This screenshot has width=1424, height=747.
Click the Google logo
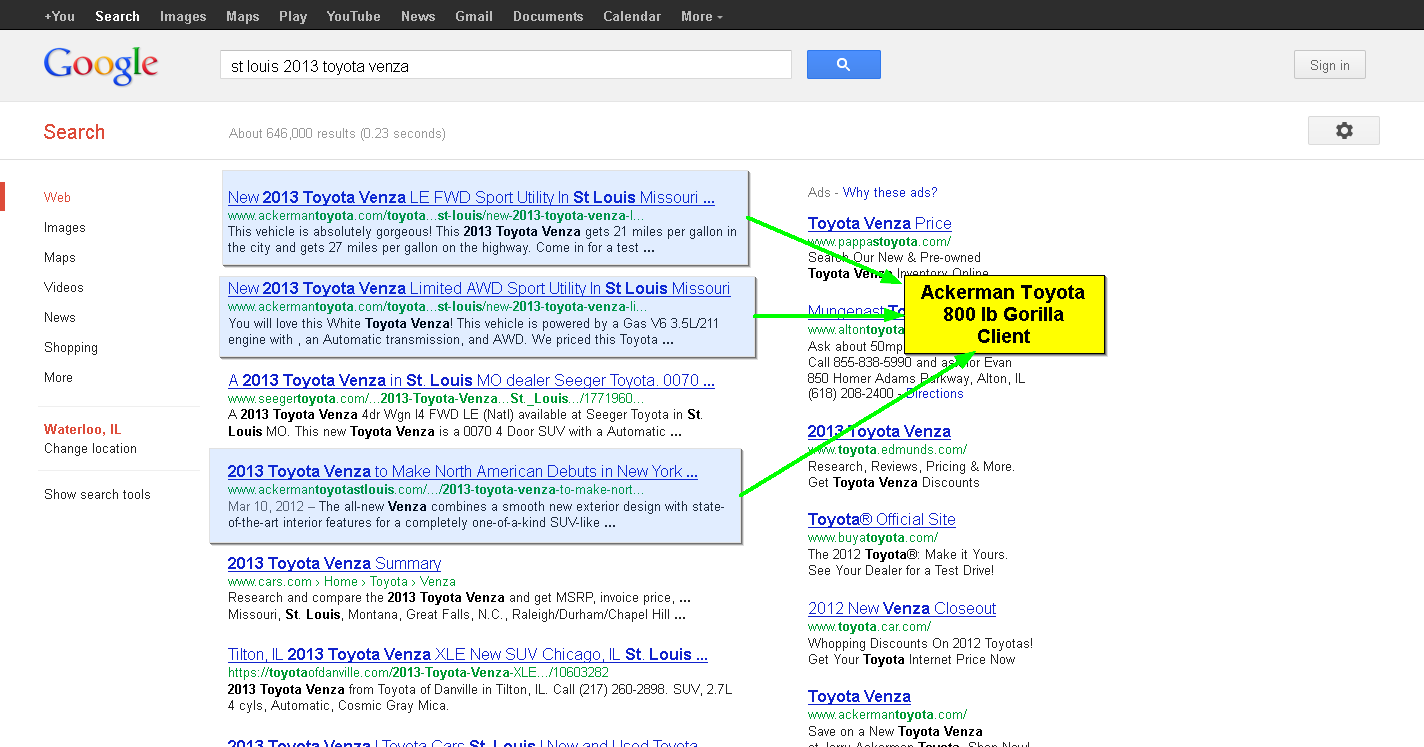[101, 66]
